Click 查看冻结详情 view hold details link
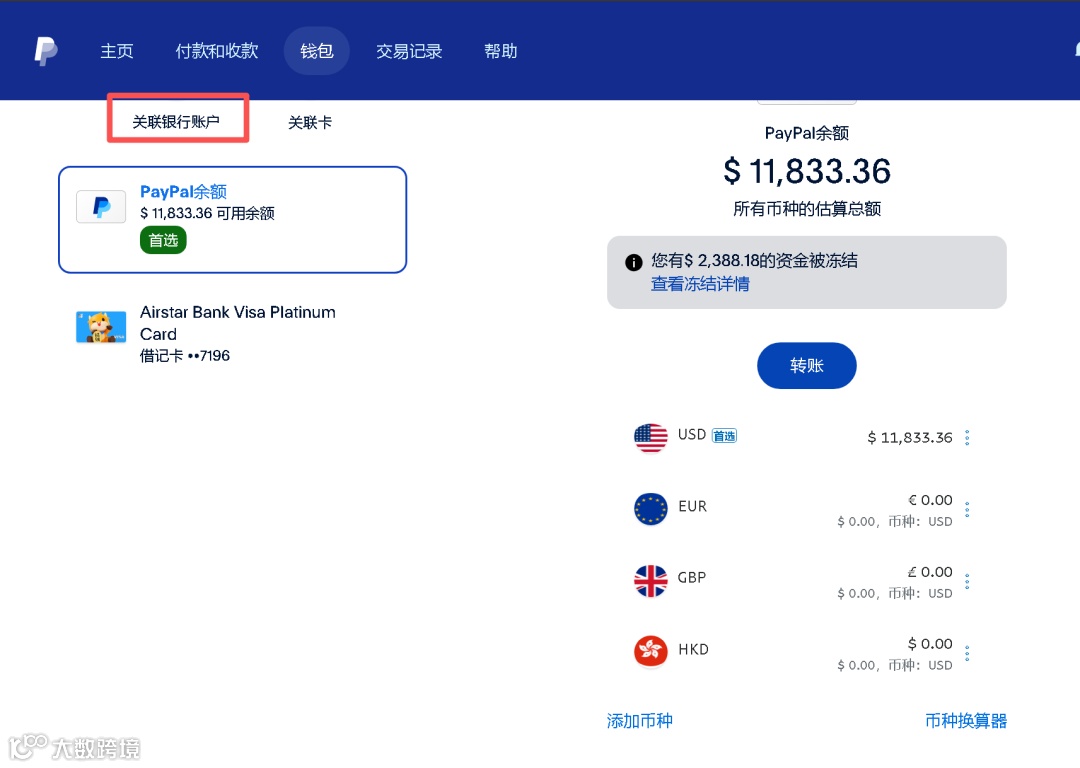This screenshot has height=768, width=1080. tap(700, 284)
